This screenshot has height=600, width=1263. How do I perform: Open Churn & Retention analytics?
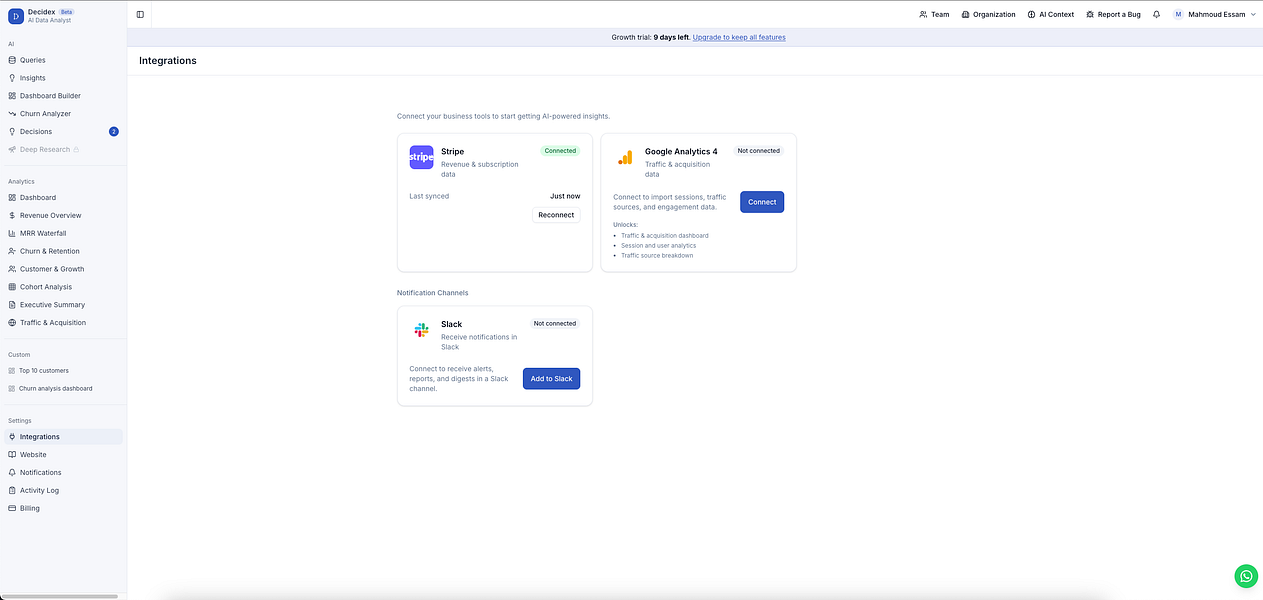tap(63, 251)
